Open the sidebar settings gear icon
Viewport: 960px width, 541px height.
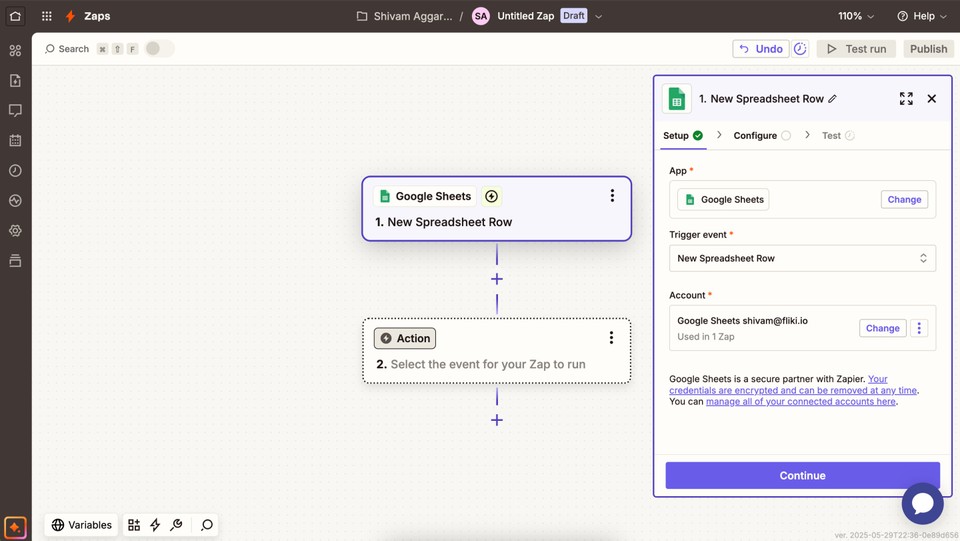coord(15,230)
